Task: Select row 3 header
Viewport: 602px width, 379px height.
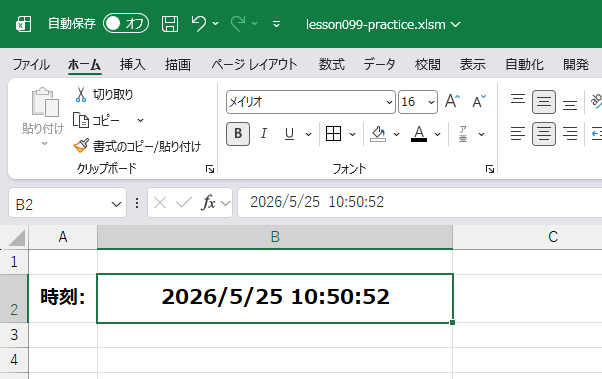Action: [14, 335]
